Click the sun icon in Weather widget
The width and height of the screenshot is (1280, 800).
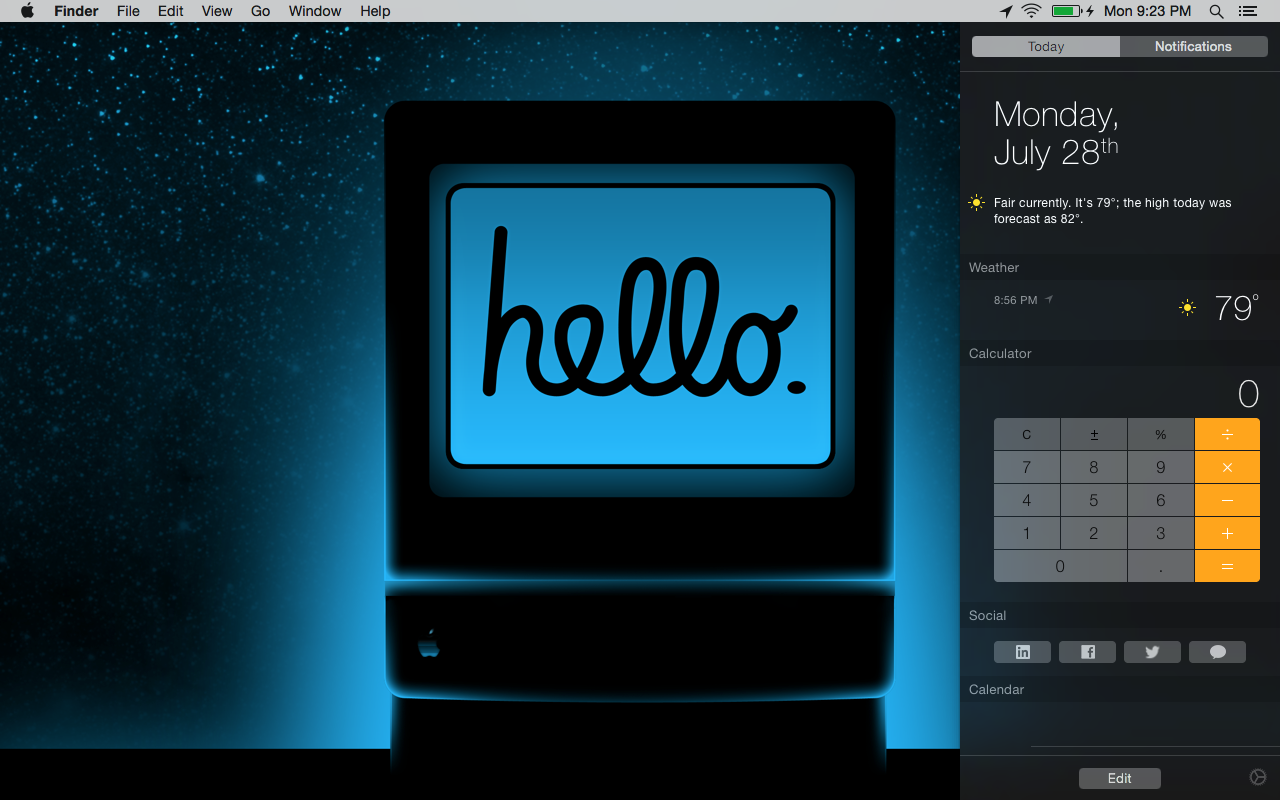click(x=1187, y=308)
